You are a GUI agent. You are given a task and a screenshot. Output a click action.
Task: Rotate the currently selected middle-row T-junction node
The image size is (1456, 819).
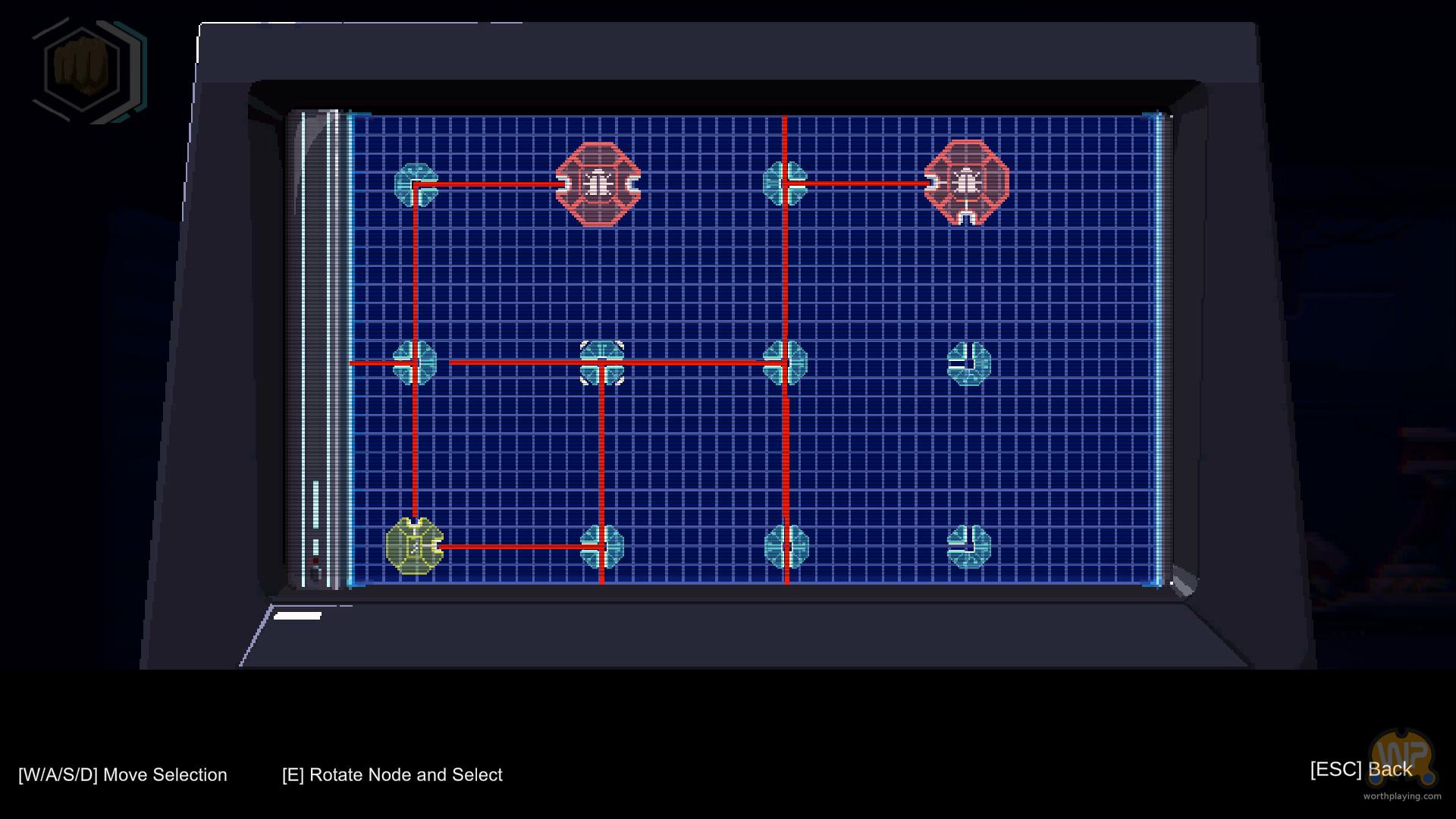[x=602, y=362]
